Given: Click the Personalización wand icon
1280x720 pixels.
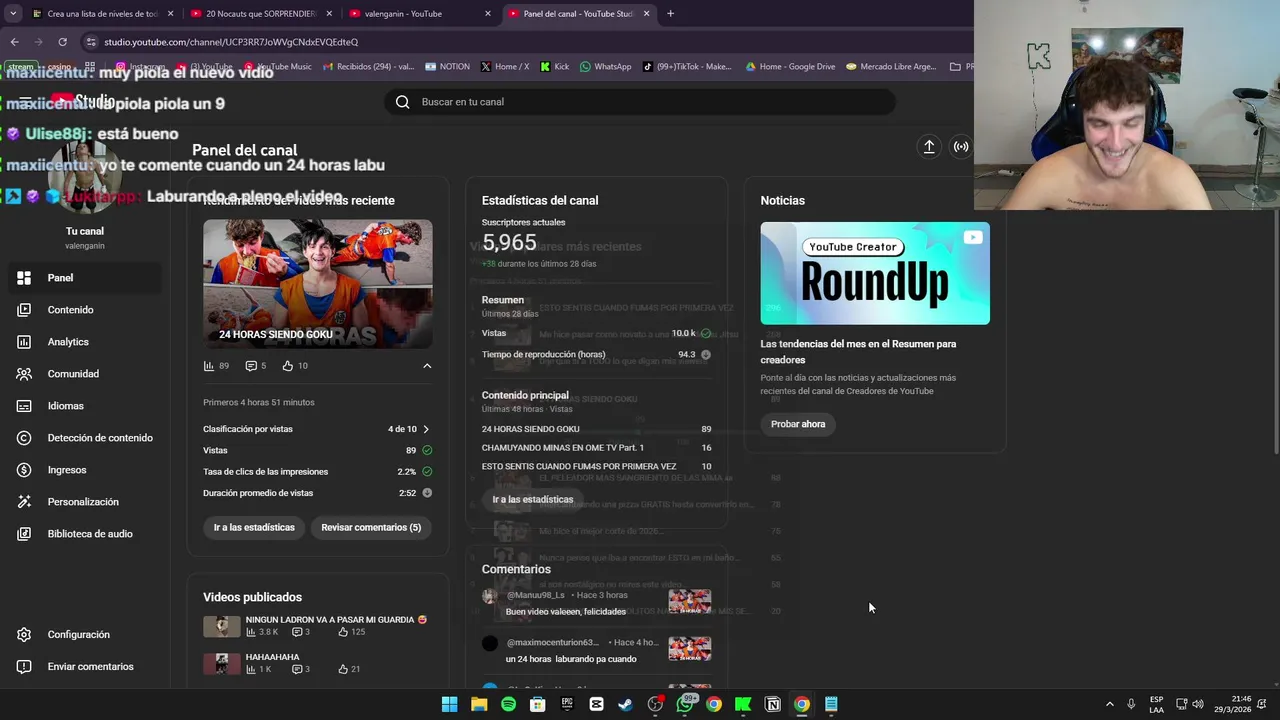Looking at the screenshot, I should click(24, 502).
